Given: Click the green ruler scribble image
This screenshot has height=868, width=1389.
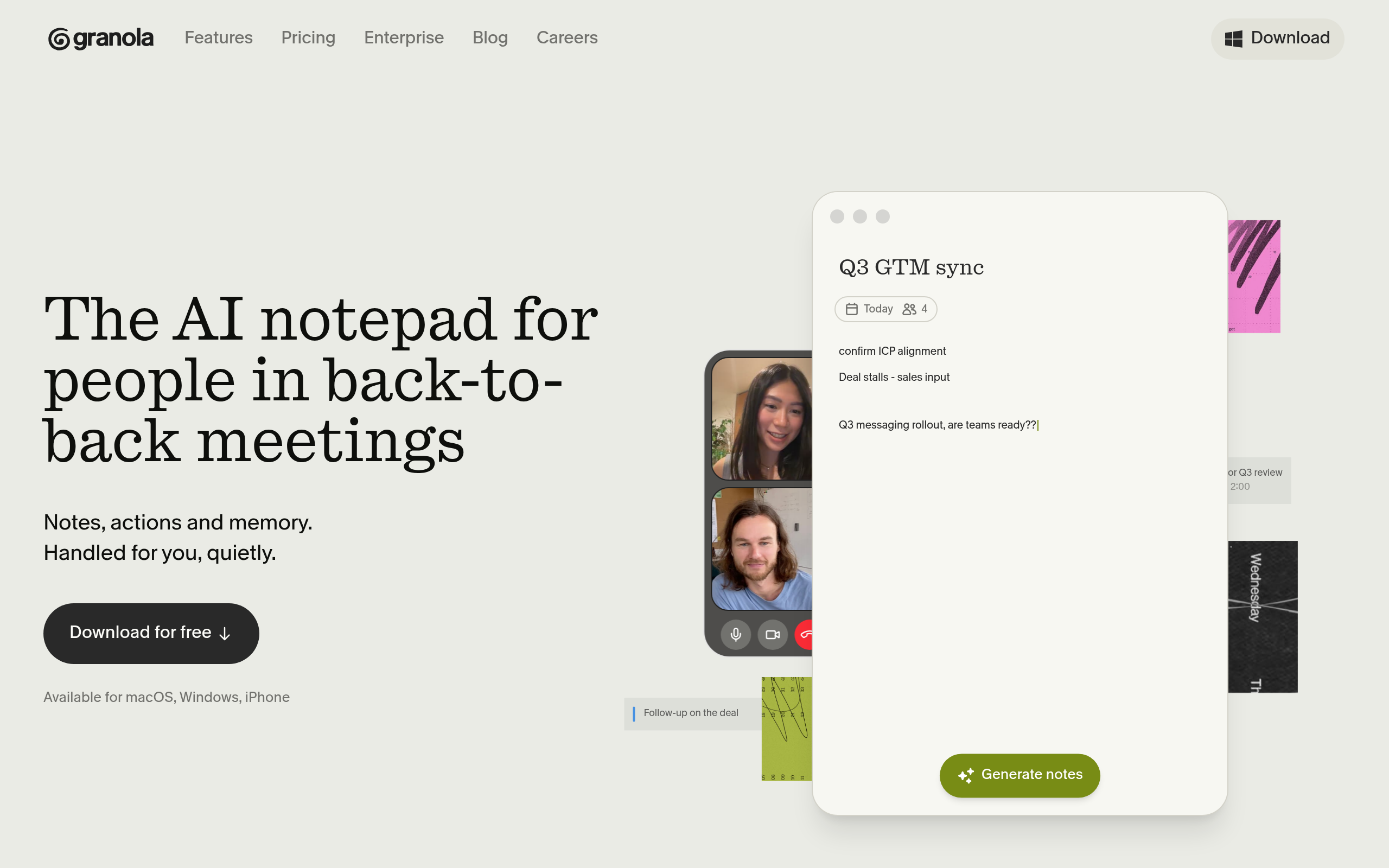Looking at the screenshot, I should (786, 729).
